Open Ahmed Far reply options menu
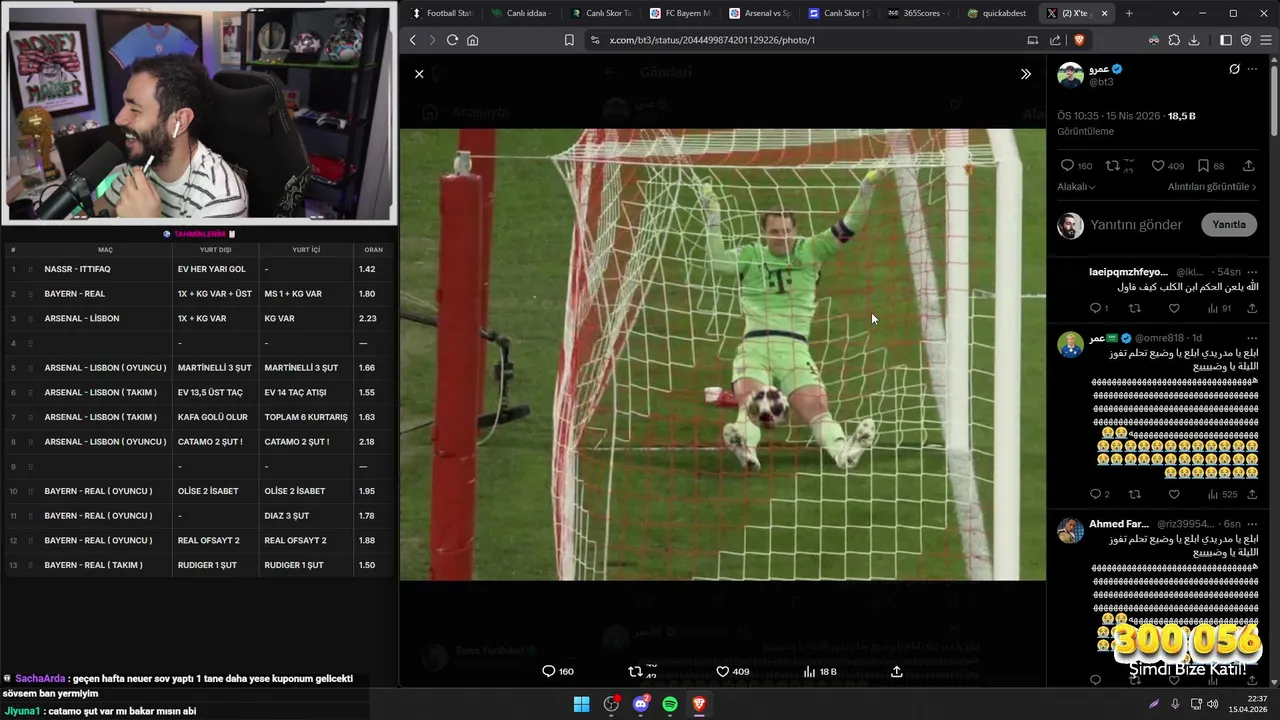The image size is (1280, 720). [x=1252, y=524]
